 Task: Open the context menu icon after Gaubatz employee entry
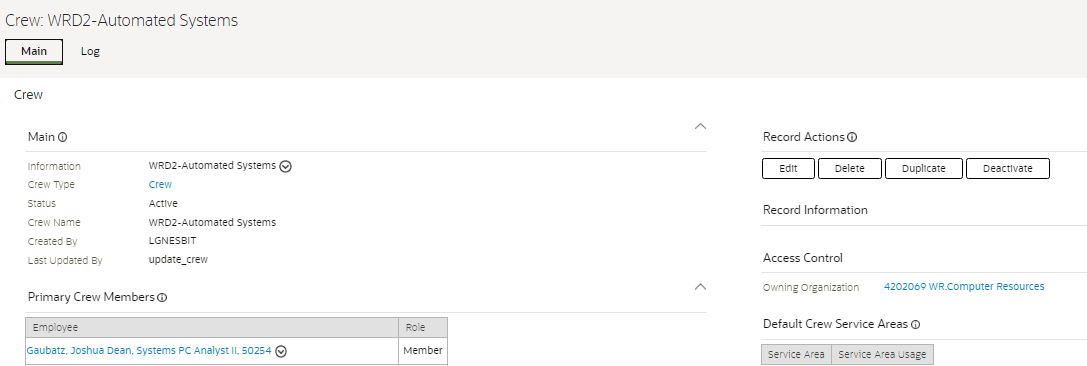(x=281, y=351)
